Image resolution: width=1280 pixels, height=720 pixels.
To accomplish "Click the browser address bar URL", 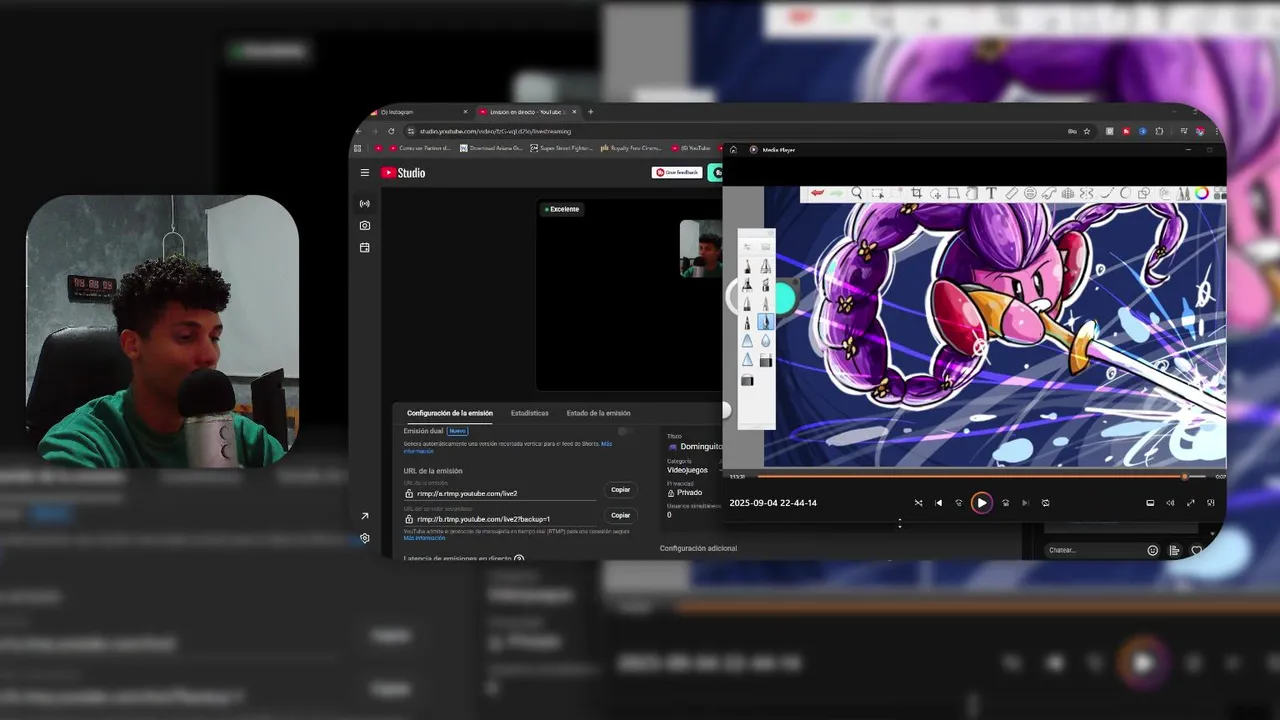I will click(496, 131).
